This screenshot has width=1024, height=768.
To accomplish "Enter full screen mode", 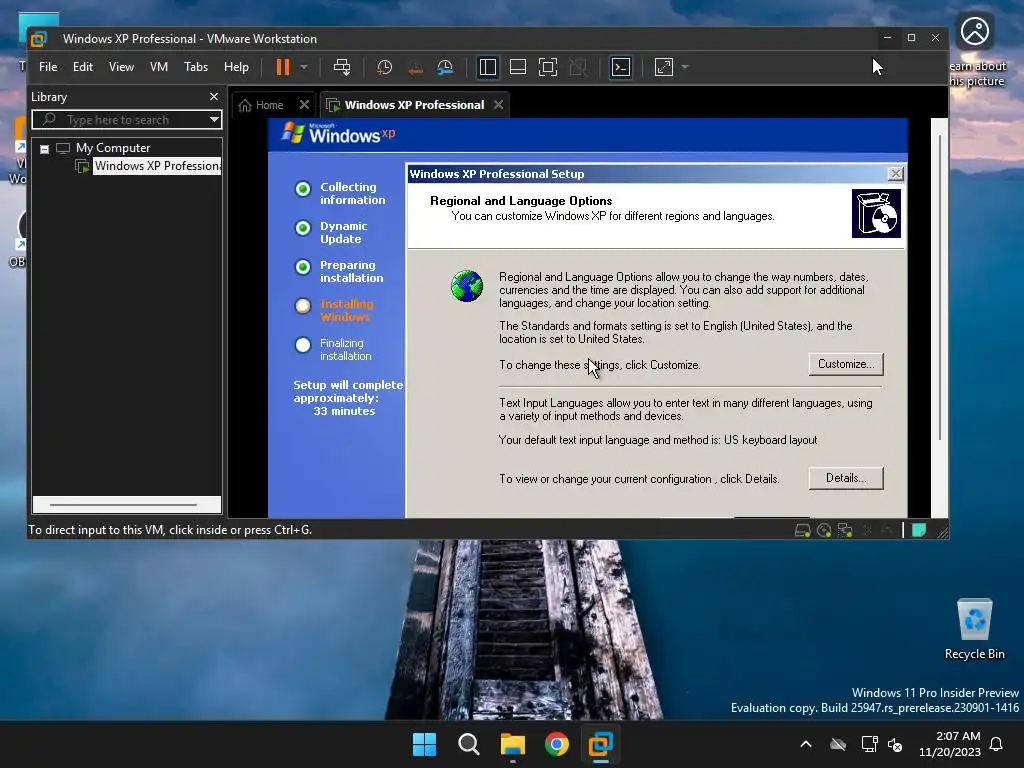I will click(x=548, y=67).
